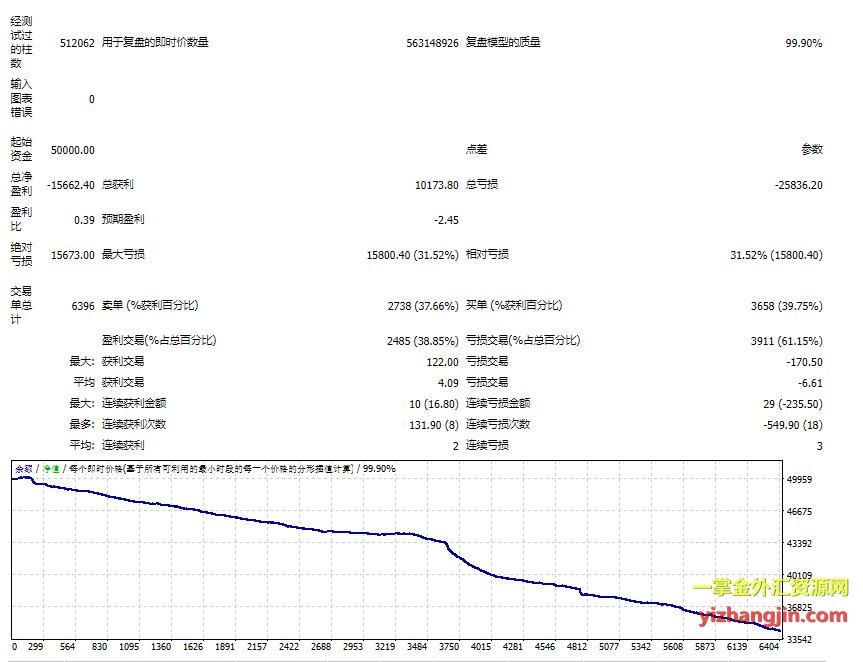Viewport: 863px width, 662px height.
Task: Click the 余额 balance legend in chart
Action: [x=24, y=469]
